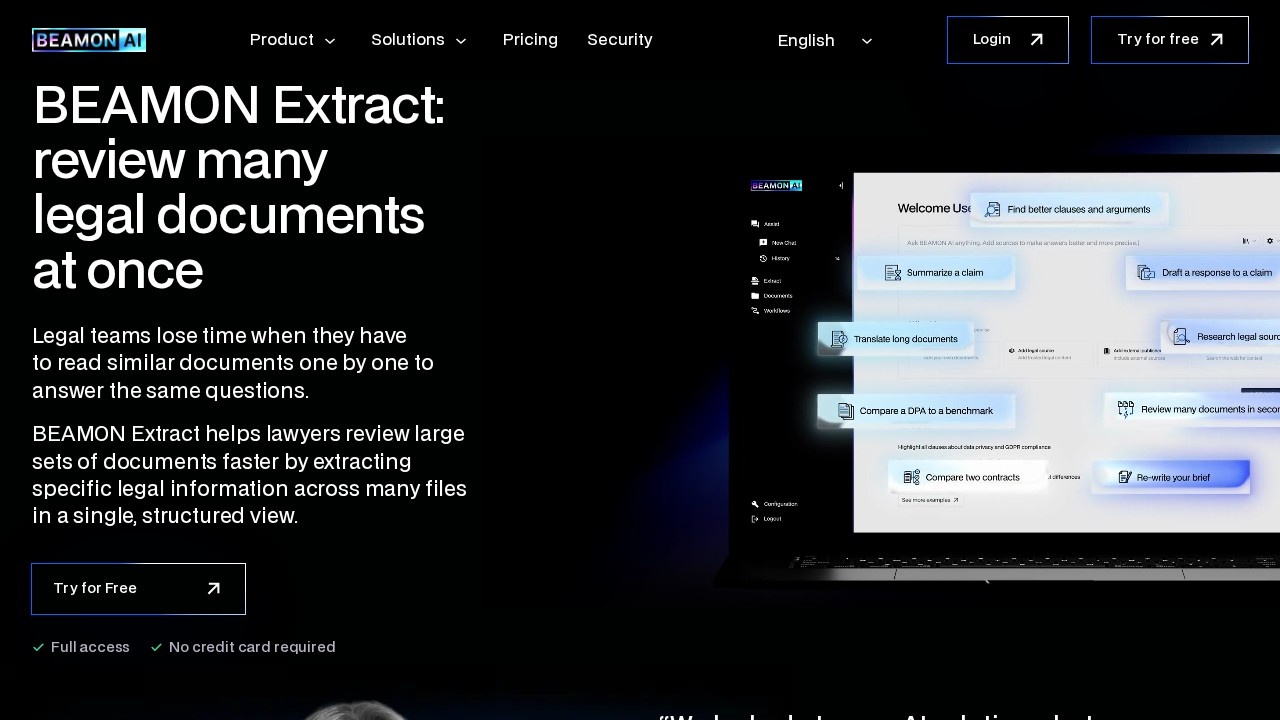Expand the Solutions dropdown menu
1280x720 pixels.
419,40
